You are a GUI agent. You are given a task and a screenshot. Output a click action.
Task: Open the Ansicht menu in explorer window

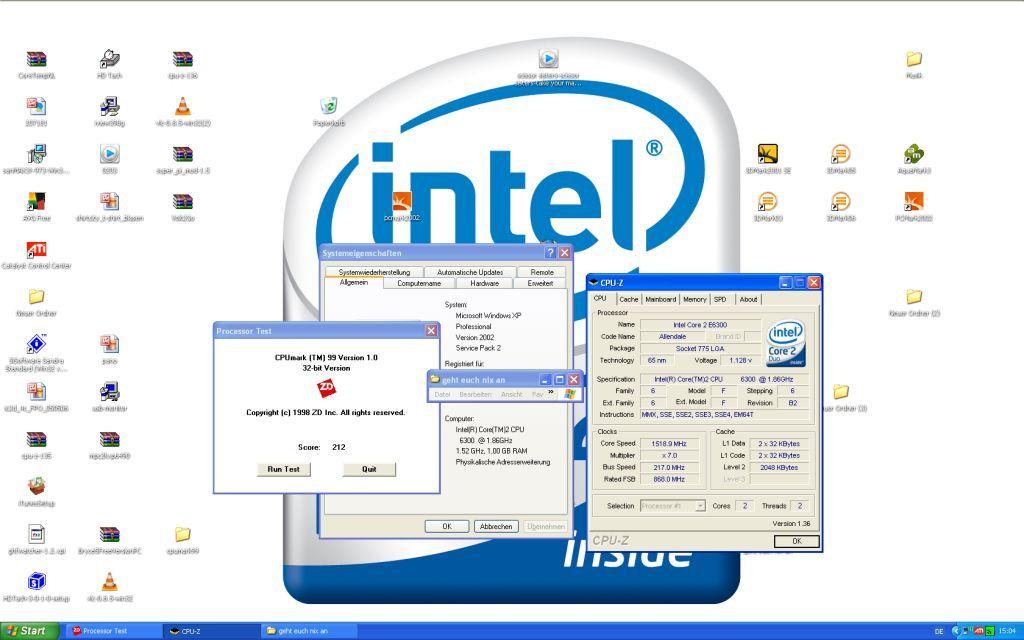click(x=511, y=394)
